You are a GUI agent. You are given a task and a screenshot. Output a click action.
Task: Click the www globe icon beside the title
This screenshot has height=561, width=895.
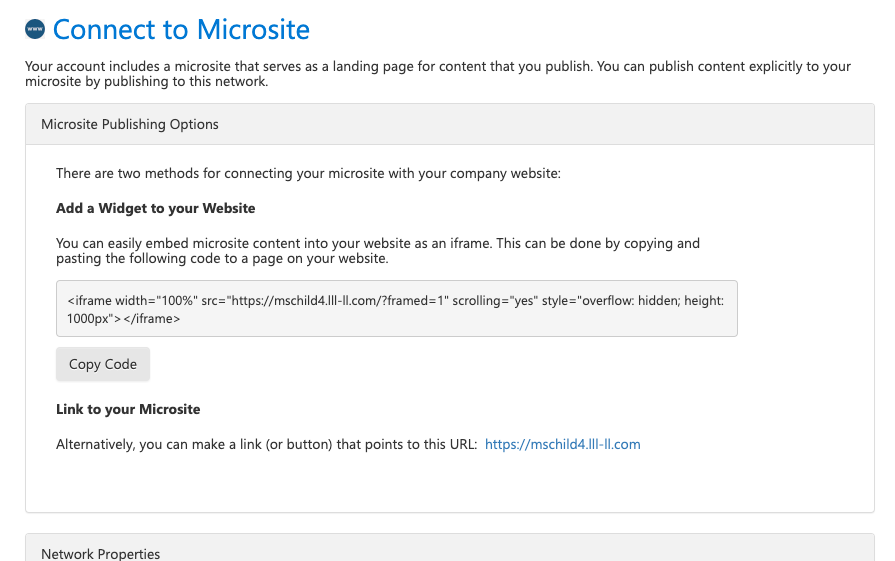35,29
